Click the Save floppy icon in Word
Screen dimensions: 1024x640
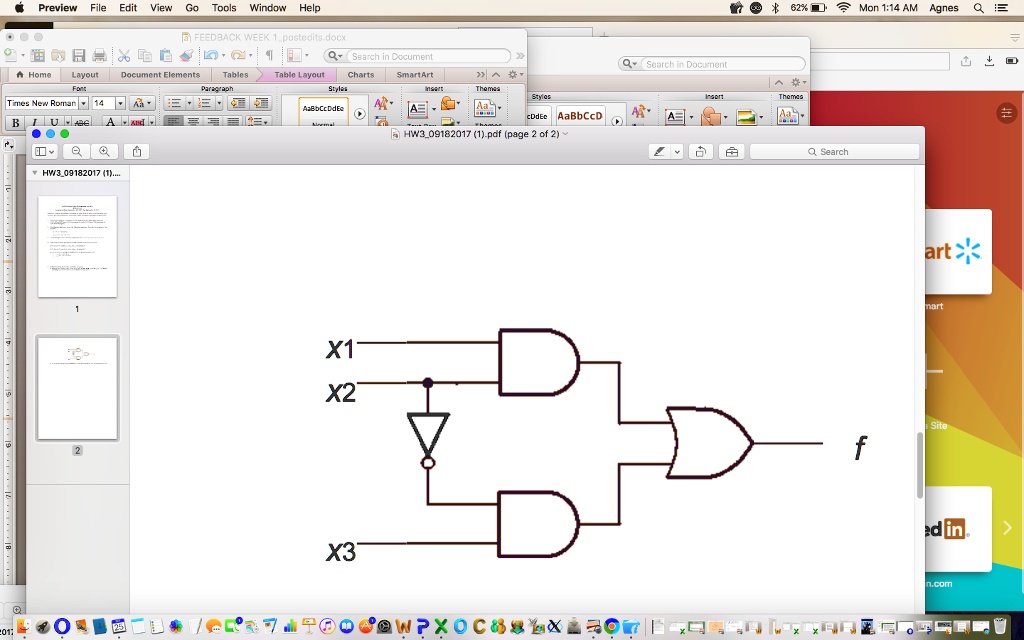[x=79, y=56]
